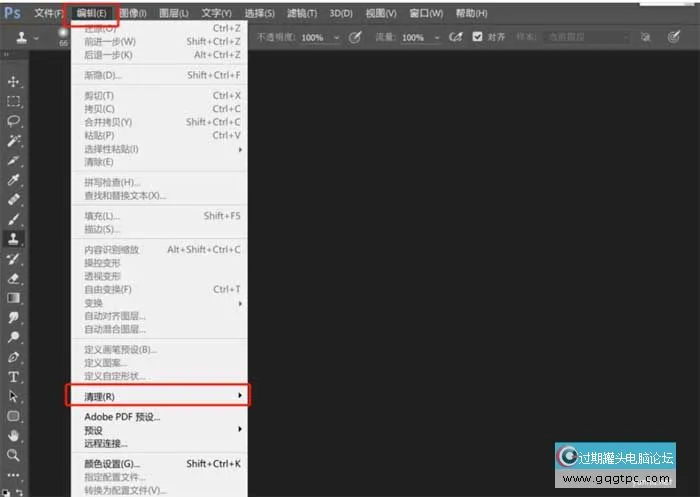Choose Adobe PDF 预设... from Edit menu

tap(121, 416)
